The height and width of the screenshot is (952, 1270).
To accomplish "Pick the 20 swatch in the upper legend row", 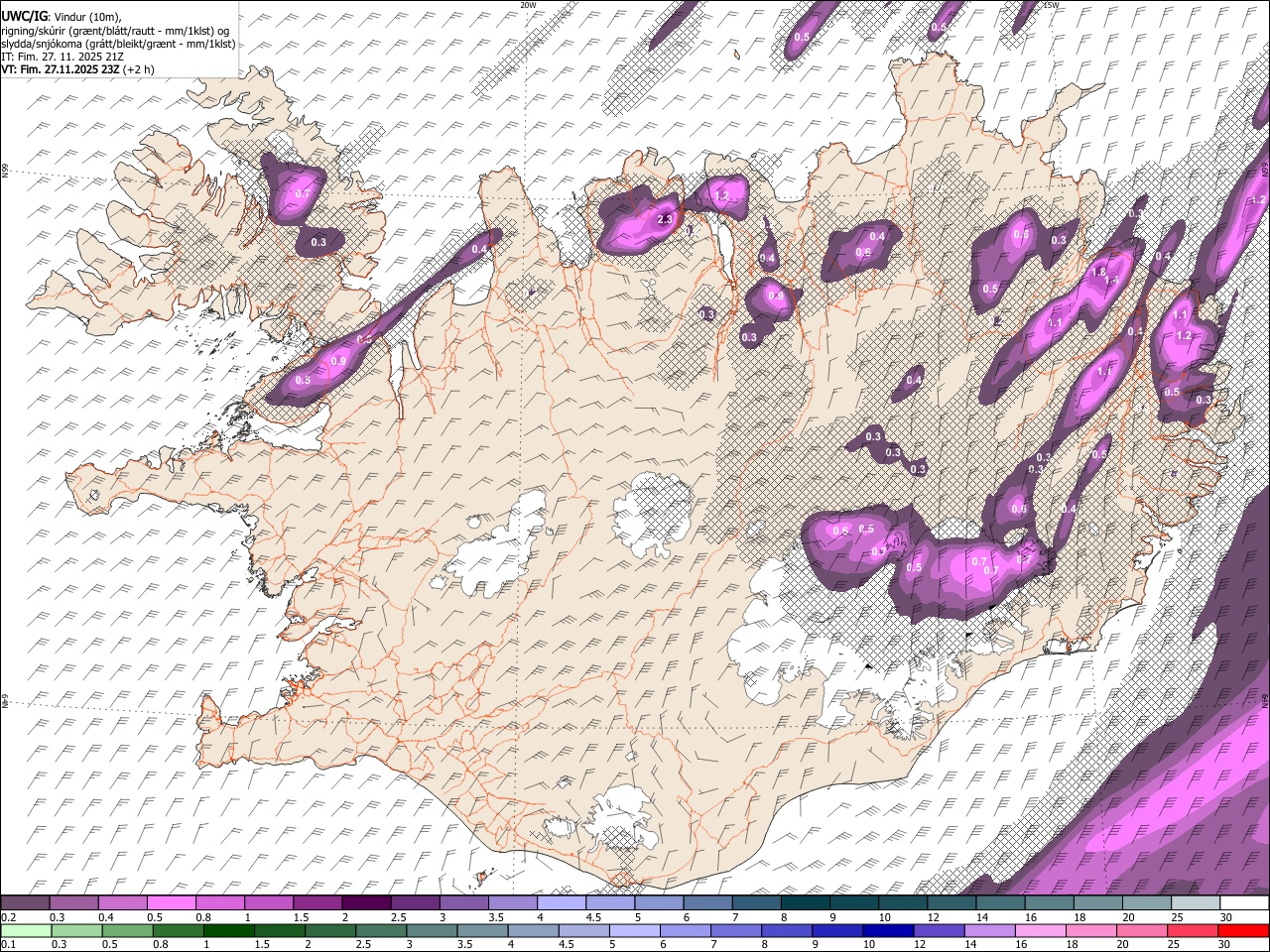I will click(x=1148, y=903).
